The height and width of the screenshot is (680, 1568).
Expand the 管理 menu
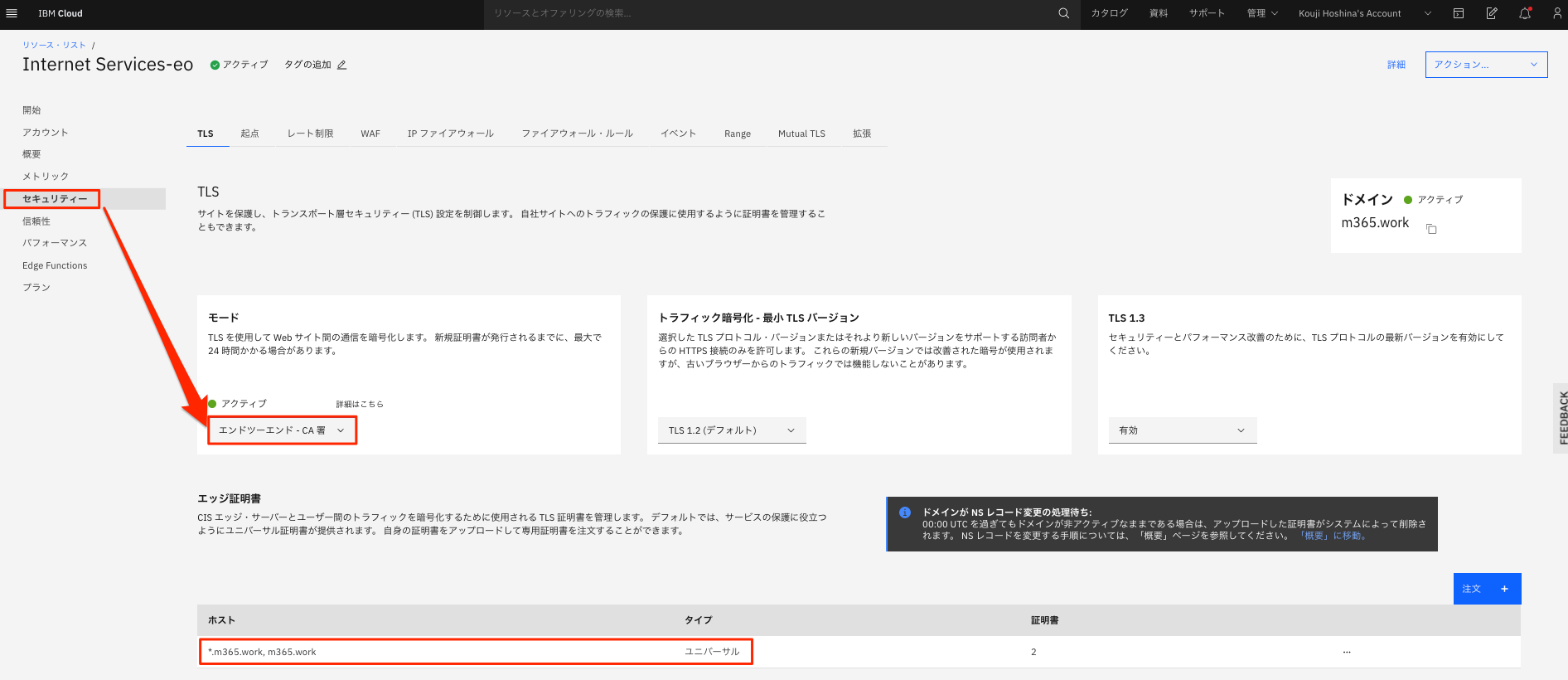[1262, 13]
